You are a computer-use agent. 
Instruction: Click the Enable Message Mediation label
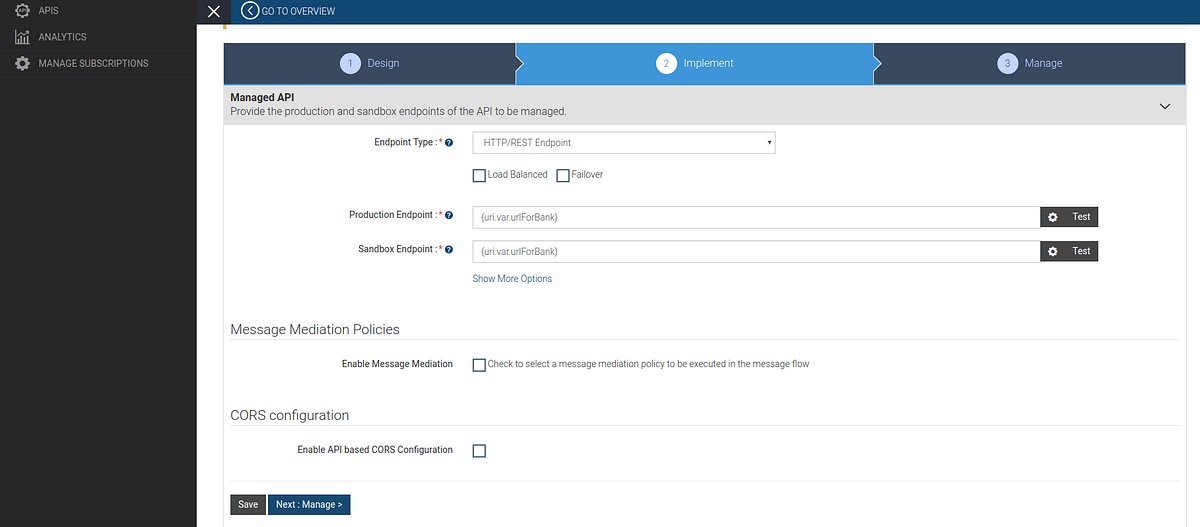click(x=397, y=364)
